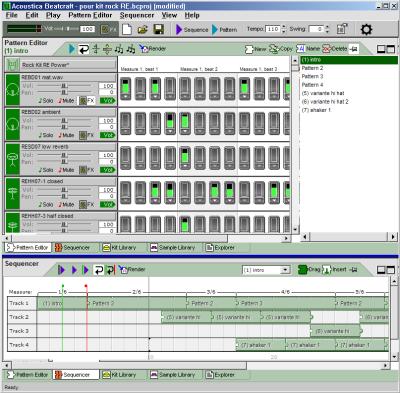The image size is (400, 393).
Task: Mute the REHH07-1 closed track
Action: (66, 205)
